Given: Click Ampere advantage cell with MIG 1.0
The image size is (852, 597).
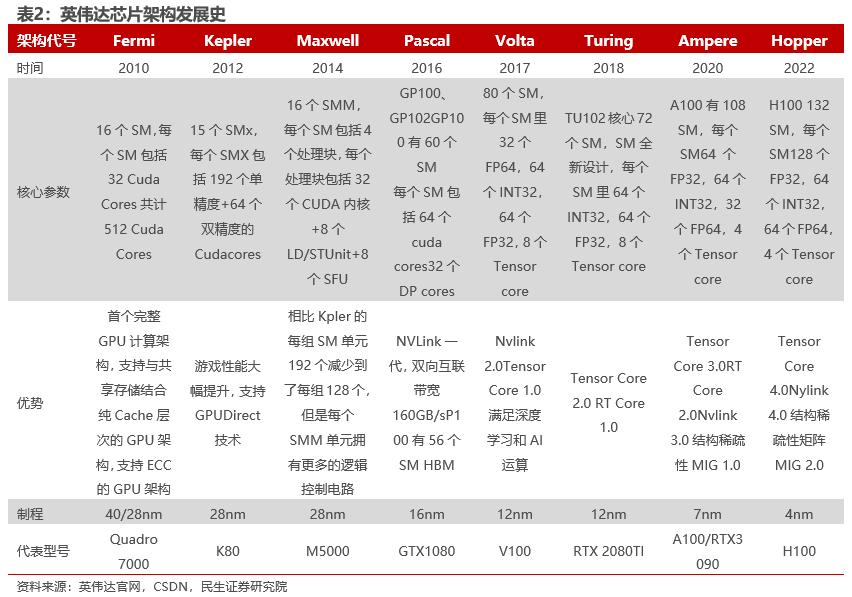Looking at the screenshot, I should [707, 403].
